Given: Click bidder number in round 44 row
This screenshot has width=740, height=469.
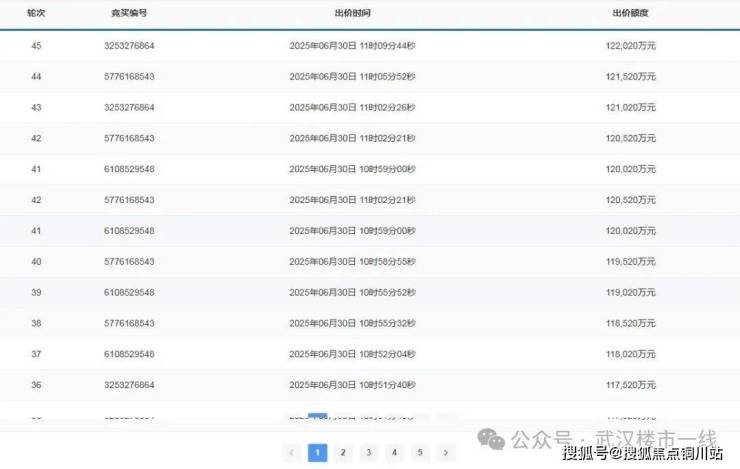Looking at the screenshot, I should [129, 77].
